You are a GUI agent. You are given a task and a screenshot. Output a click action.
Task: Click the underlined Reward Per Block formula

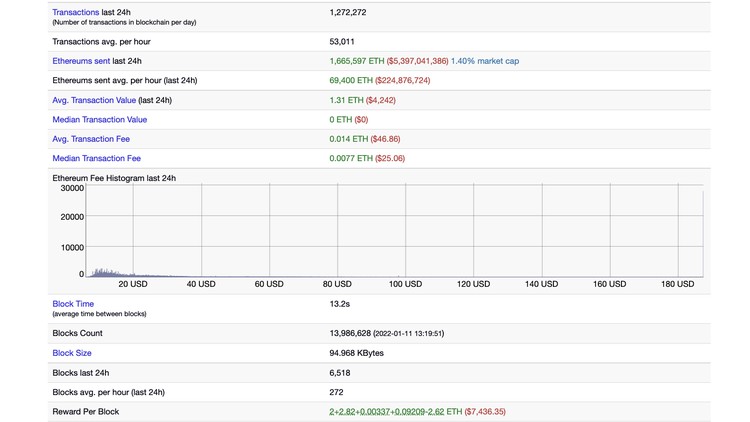tap(387, 411)
